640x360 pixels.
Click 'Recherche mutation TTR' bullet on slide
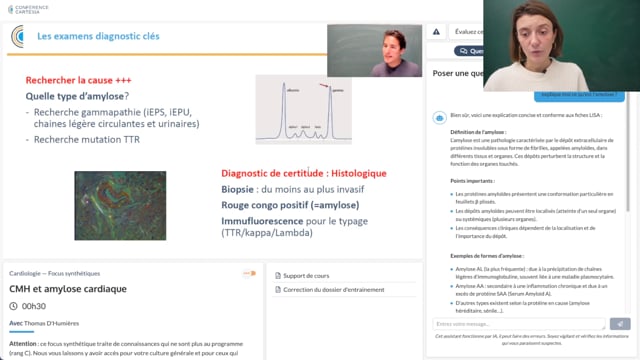(87, 140)
